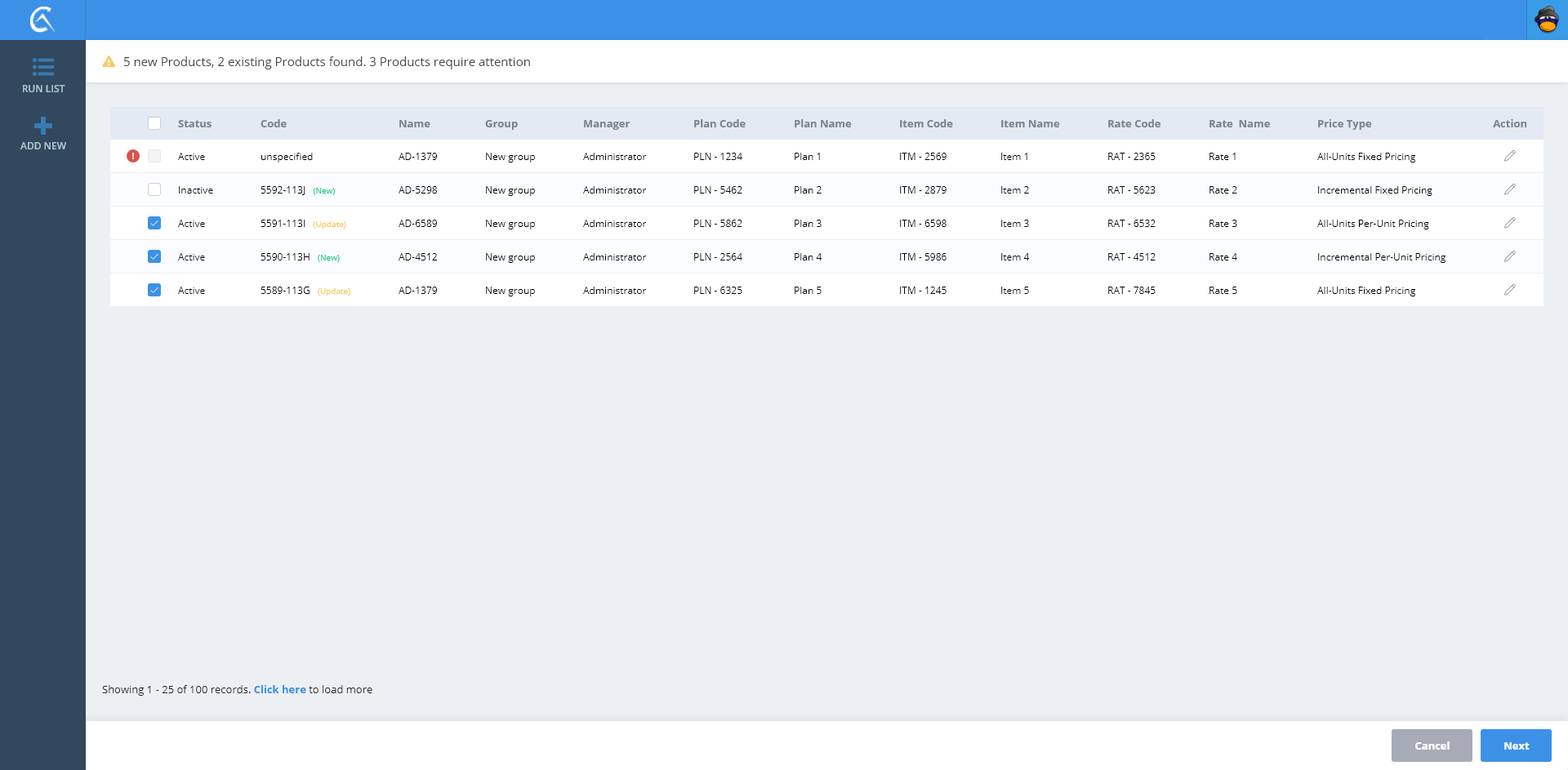Click the app logo in top-left corner
Screen dimensions: 1568x770
pyautogui.click(x=42, y=20)
